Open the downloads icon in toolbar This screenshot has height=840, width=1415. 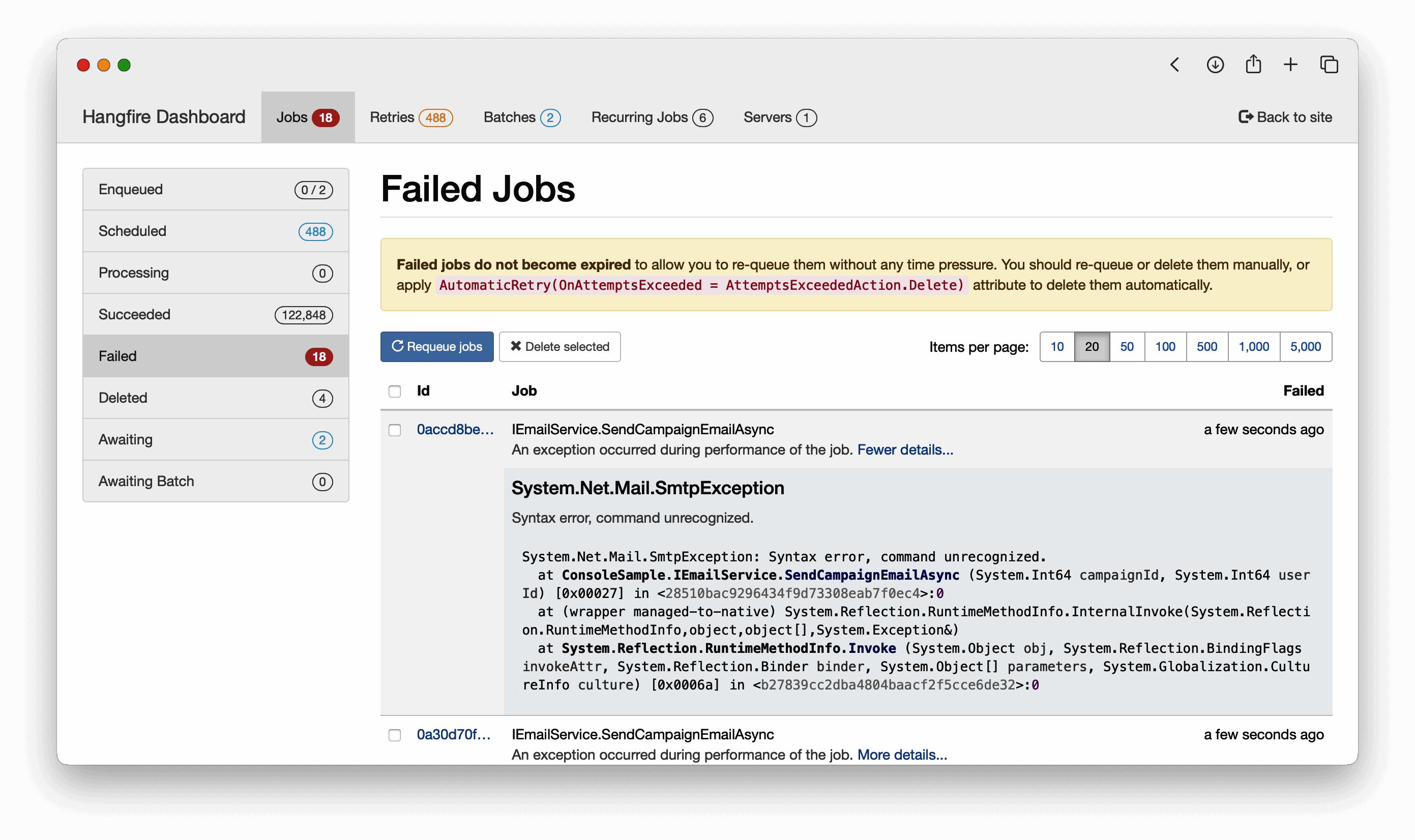click(x=1215, y=65)
